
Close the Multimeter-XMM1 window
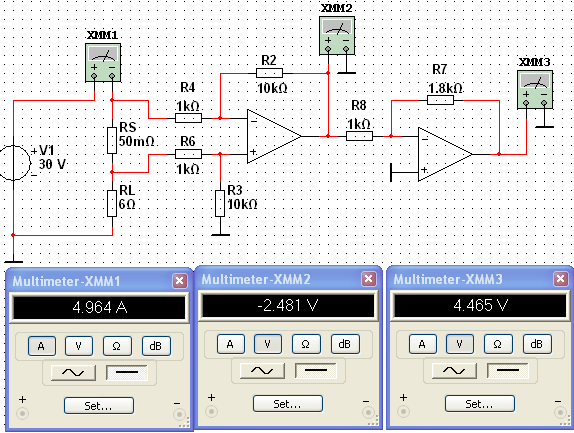[x=180, y=281]
